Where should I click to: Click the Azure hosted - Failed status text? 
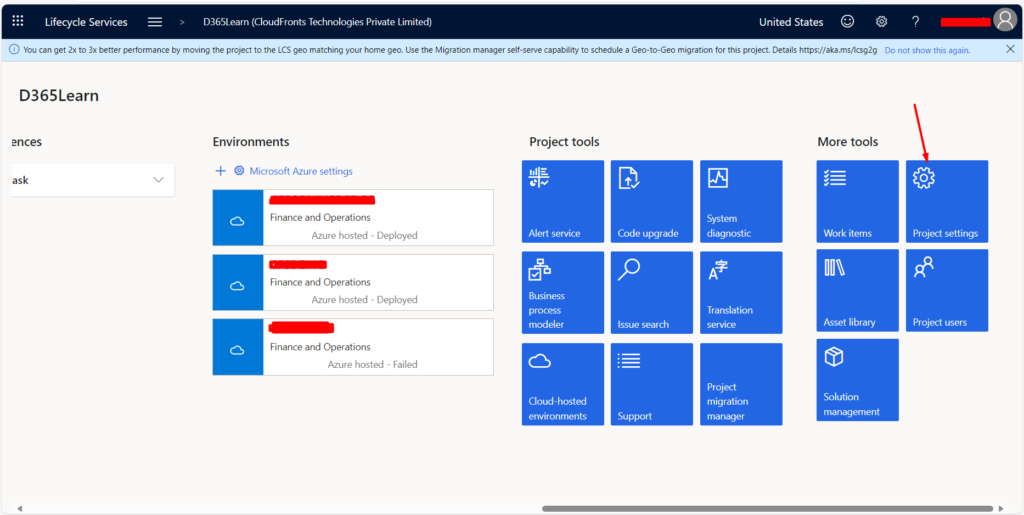tap(372, 364)
